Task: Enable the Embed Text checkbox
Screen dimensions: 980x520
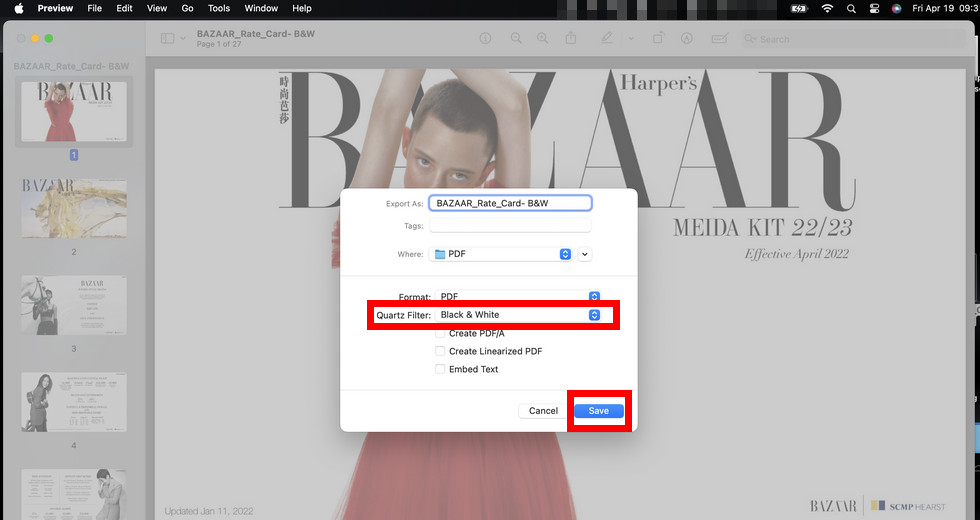Action: (x=440, y=369)
